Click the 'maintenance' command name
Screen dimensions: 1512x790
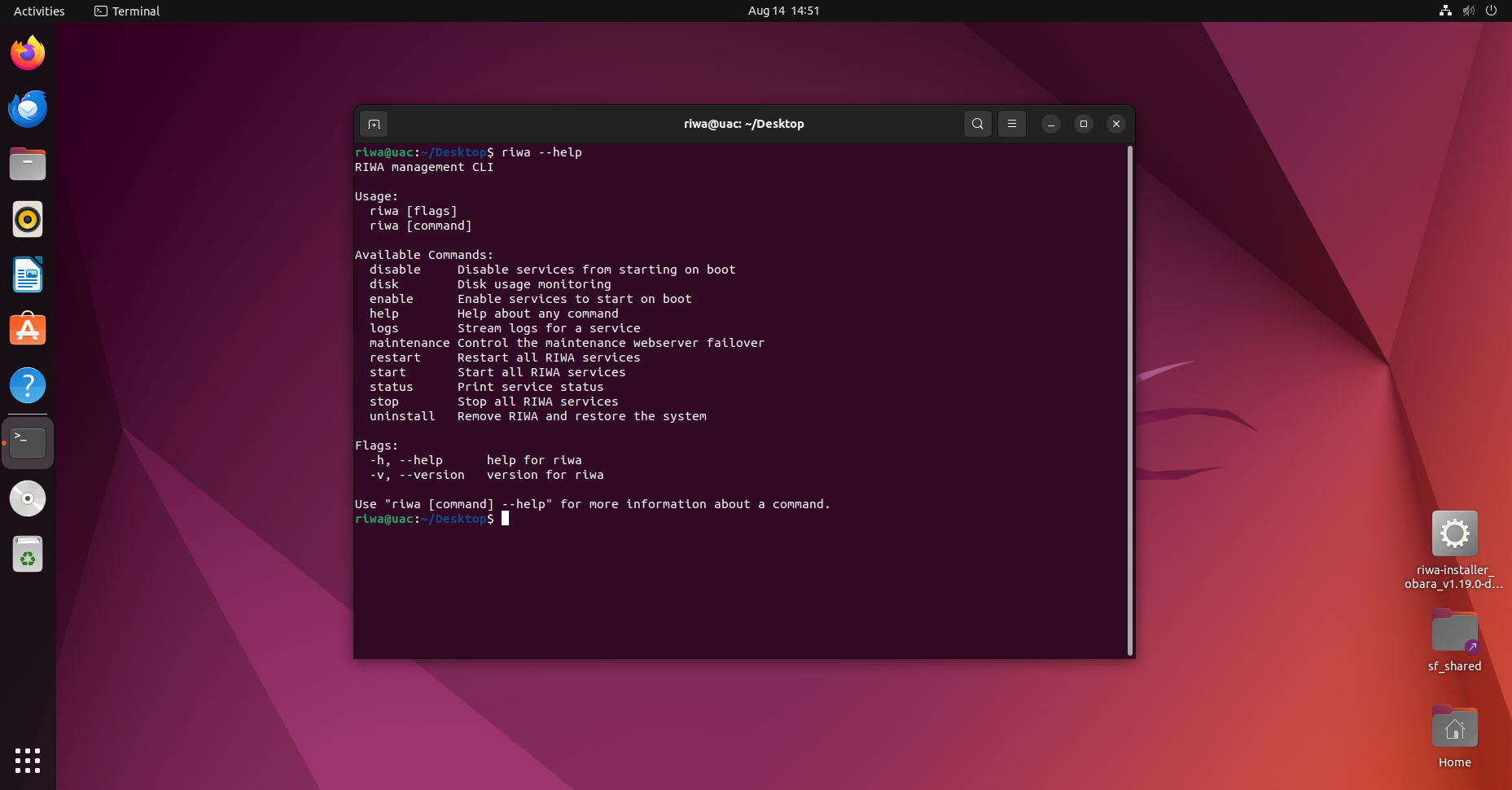(410, 343)
